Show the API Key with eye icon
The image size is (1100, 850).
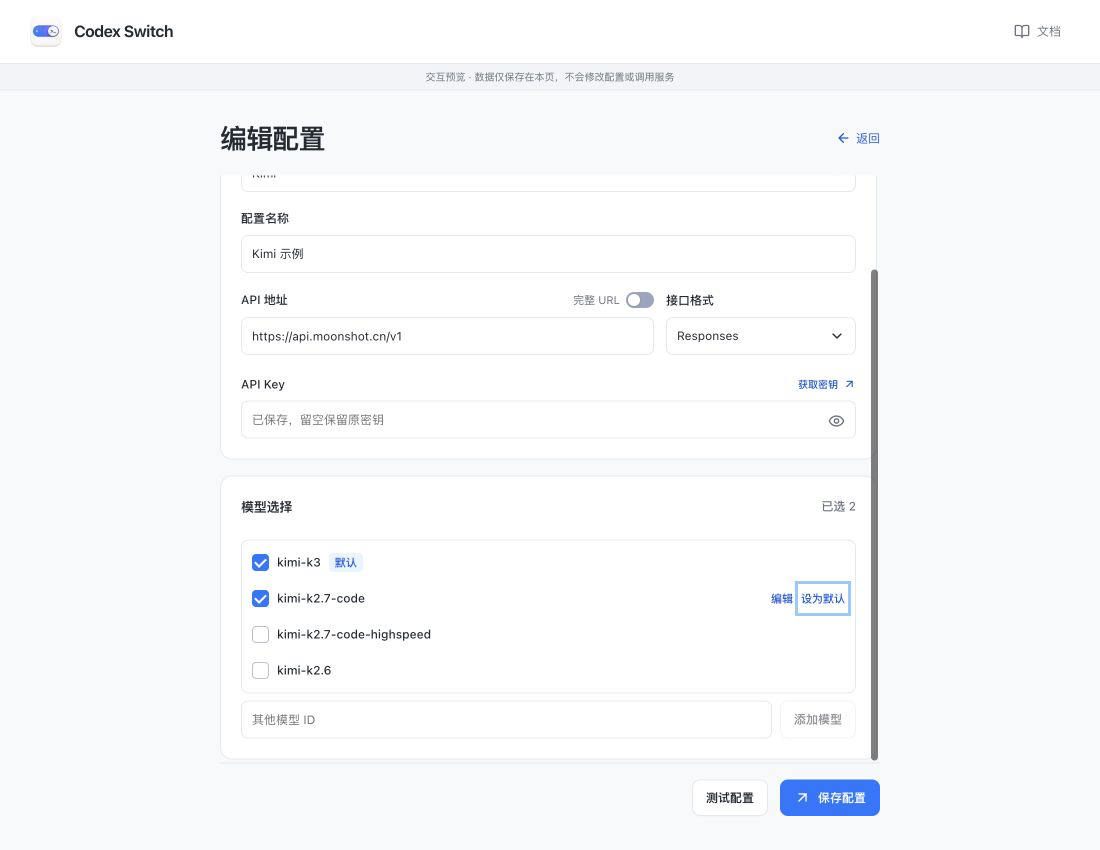pyautogui.click(x=836, y=421)
